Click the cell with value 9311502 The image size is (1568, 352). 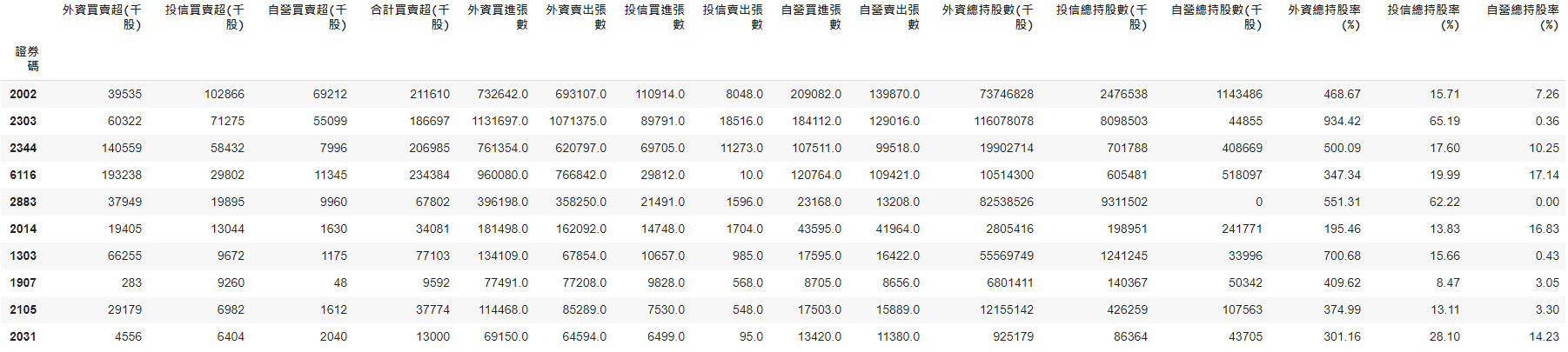coord(1123,202)
